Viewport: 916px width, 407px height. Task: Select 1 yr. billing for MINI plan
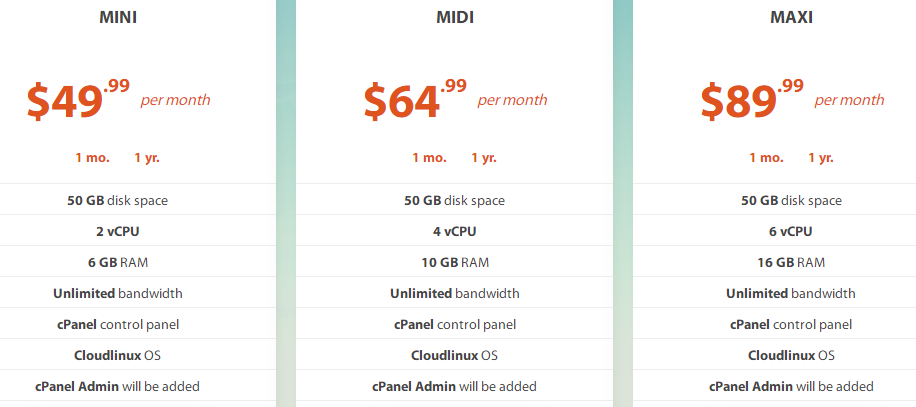(x=146, y=158)
